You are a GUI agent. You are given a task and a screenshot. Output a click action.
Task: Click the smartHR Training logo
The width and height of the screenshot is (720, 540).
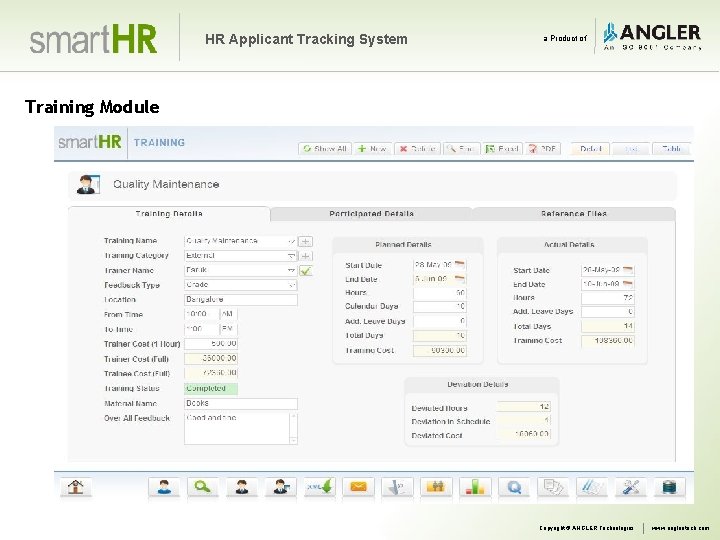click(x=90, y=142)
